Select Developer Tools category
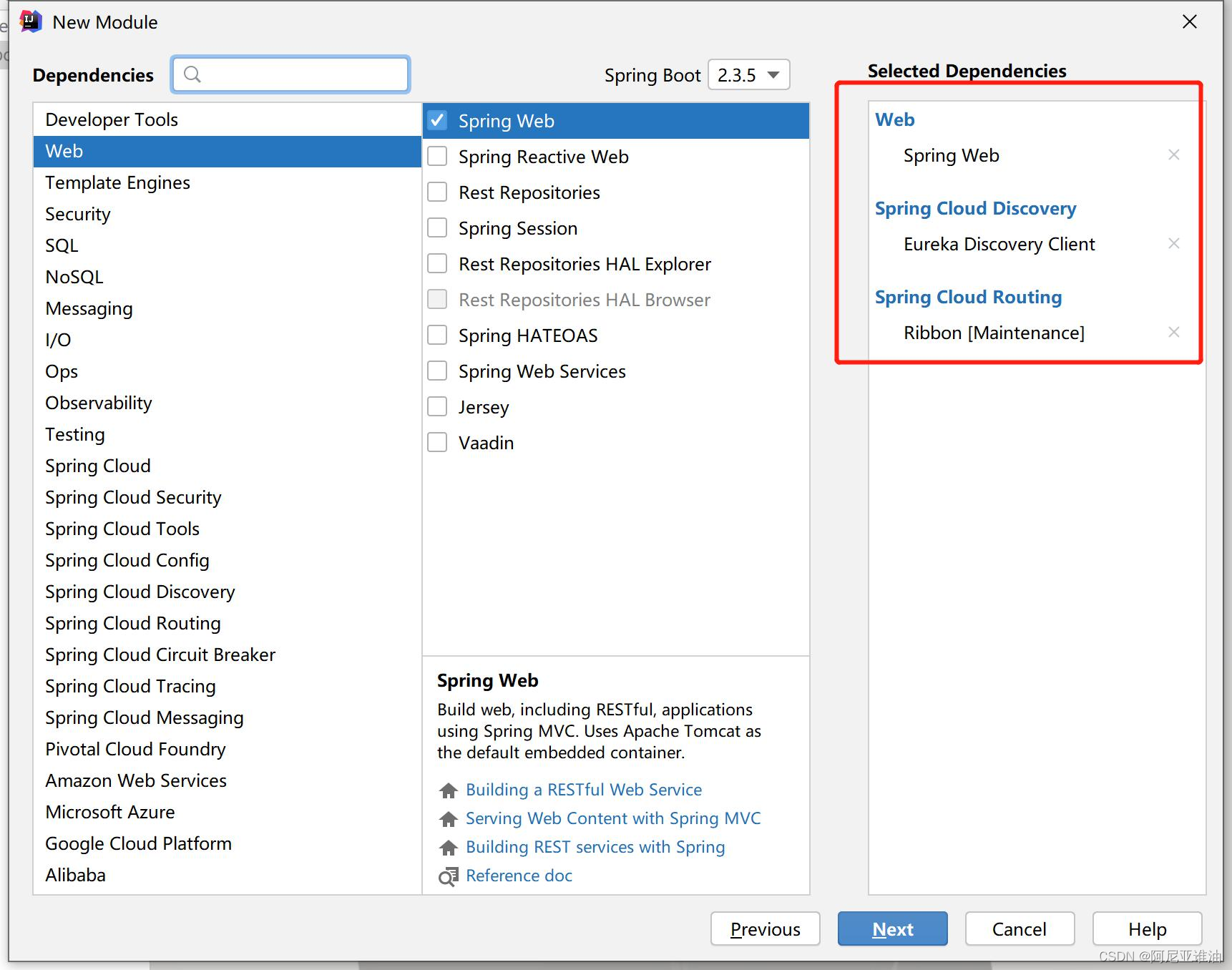 228,119
